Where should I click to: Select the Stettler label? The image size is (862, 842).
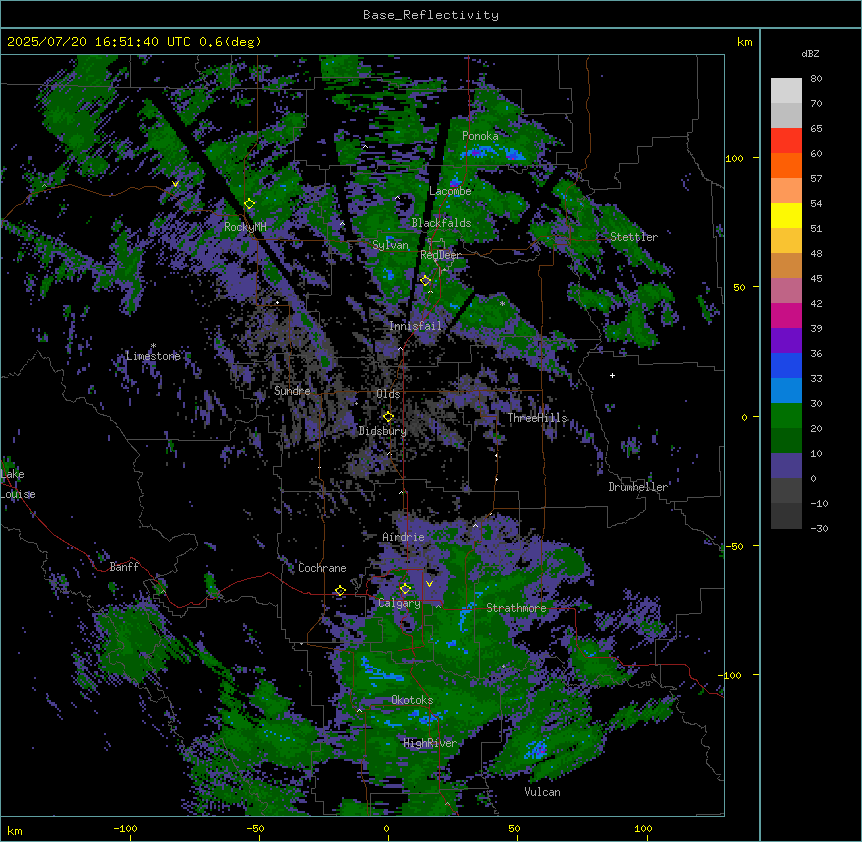click(x=634, y=237)
